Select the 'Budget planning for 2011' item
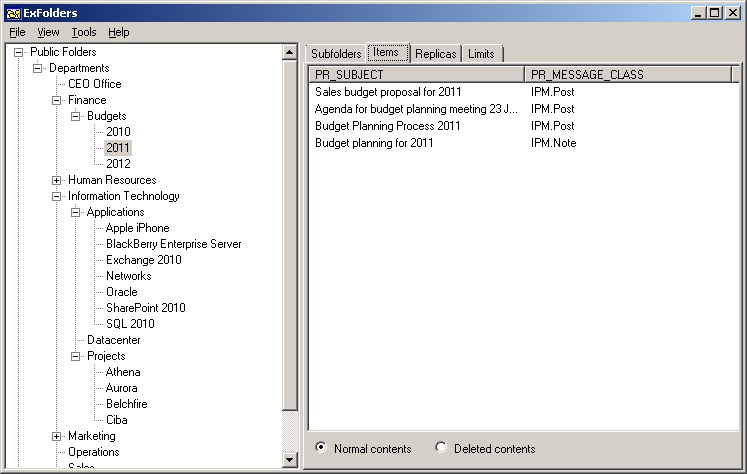 click(373, 143)
